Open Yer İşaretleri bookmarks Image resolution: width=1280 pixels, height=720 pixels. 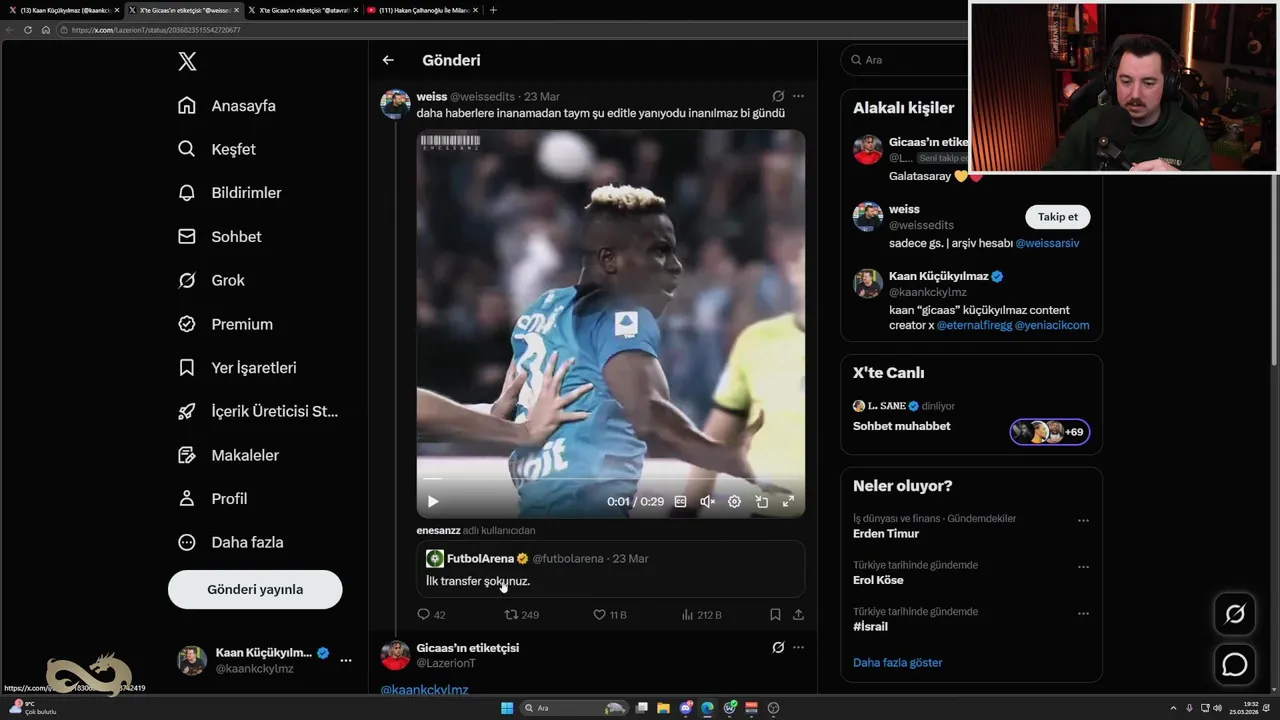(237, 367)
